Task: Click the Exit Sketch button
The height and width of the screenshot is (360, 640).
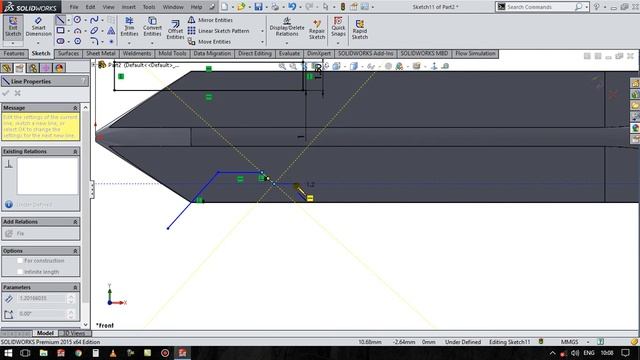Action: (13, 27)
